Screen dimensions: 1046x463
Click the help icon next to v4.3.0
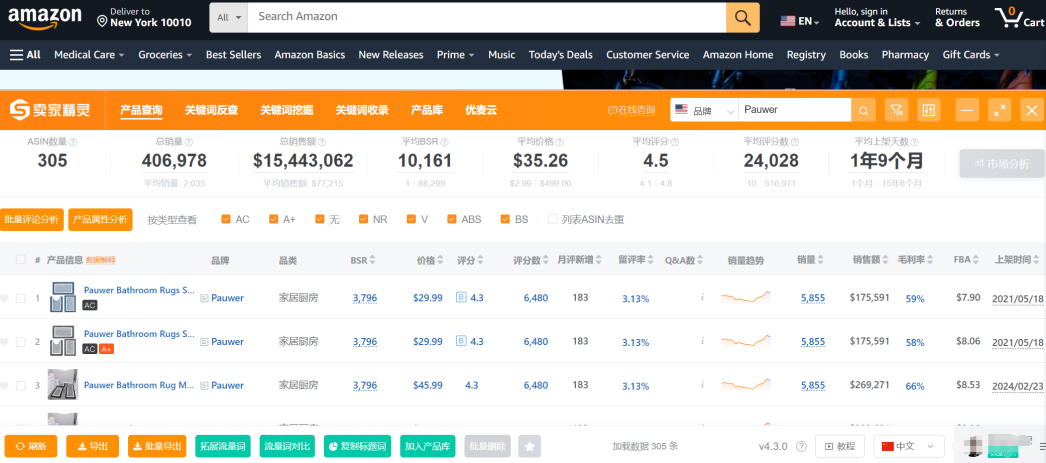tap(802, 446)
